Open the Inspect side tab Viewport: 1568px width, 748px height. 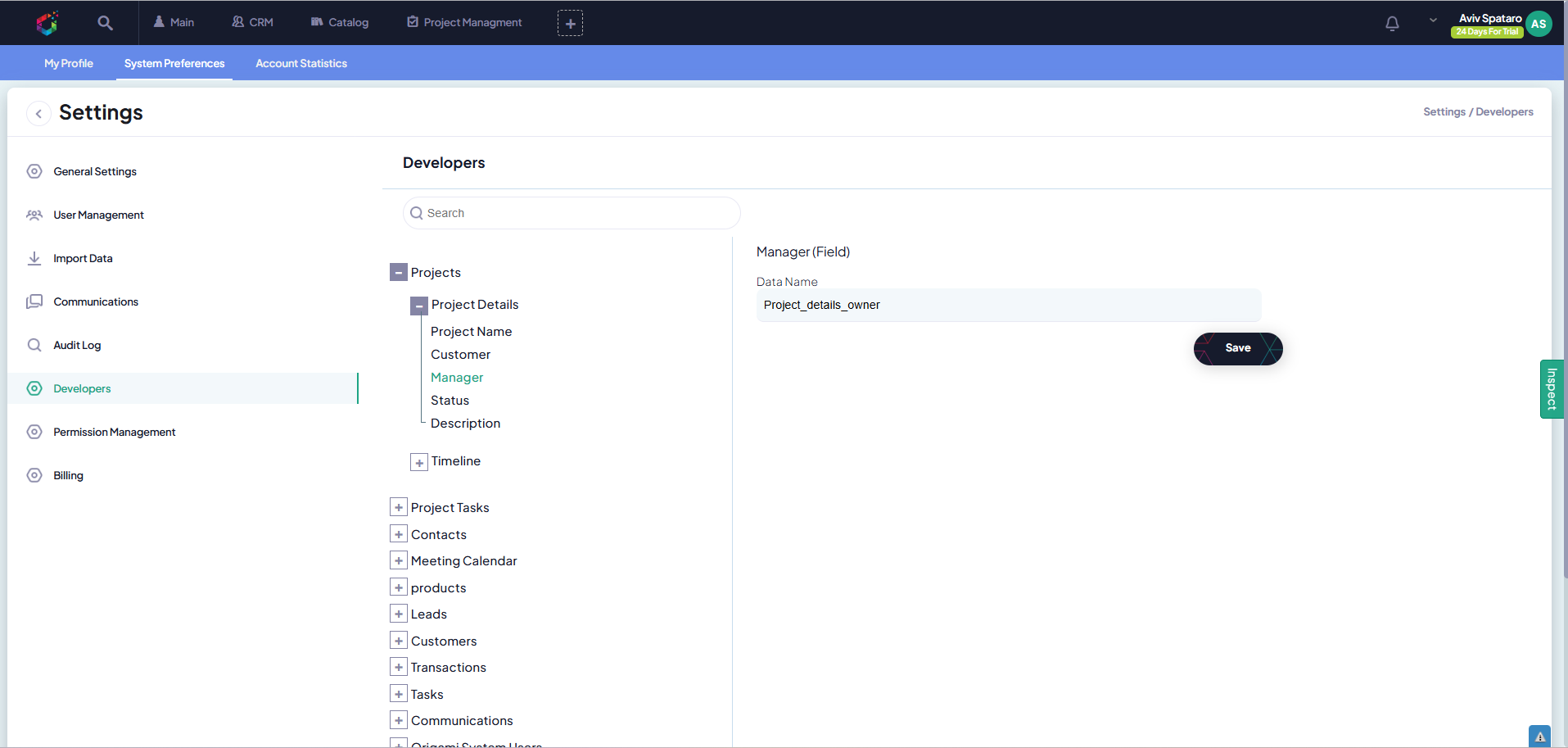click(1552, 389)
